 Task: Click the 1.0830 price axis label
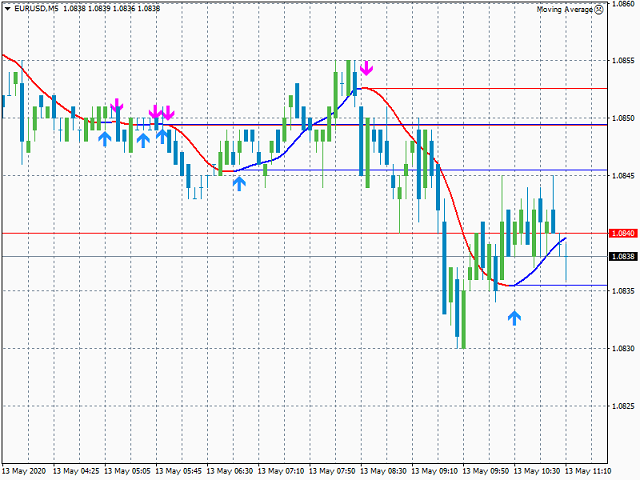coord(623,349)
